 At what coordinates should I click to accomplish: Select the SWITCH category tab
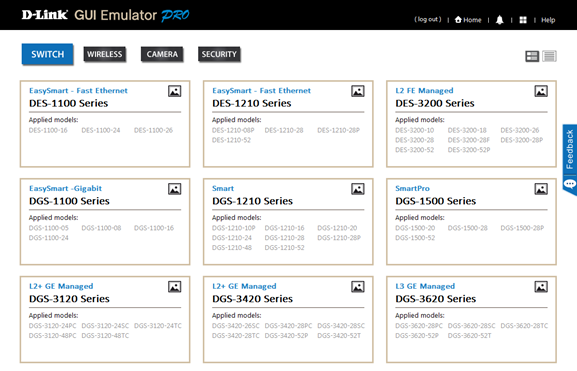pos(47,54)
